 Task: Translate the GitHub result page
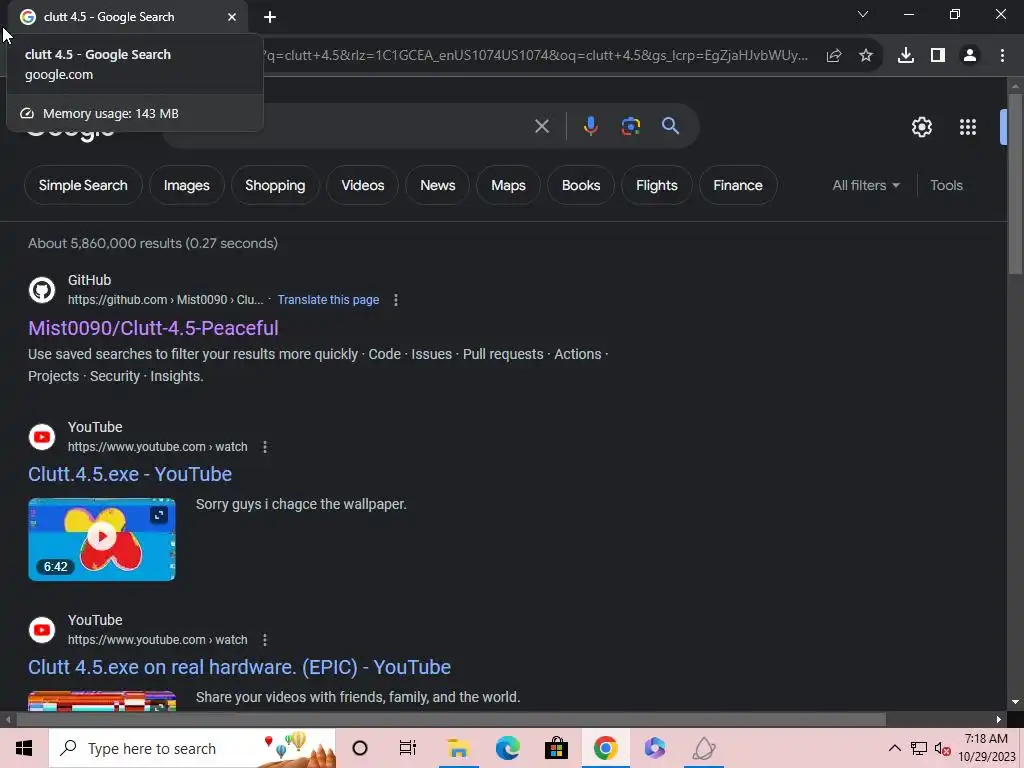pyautogui.click(x=328, y=300)
